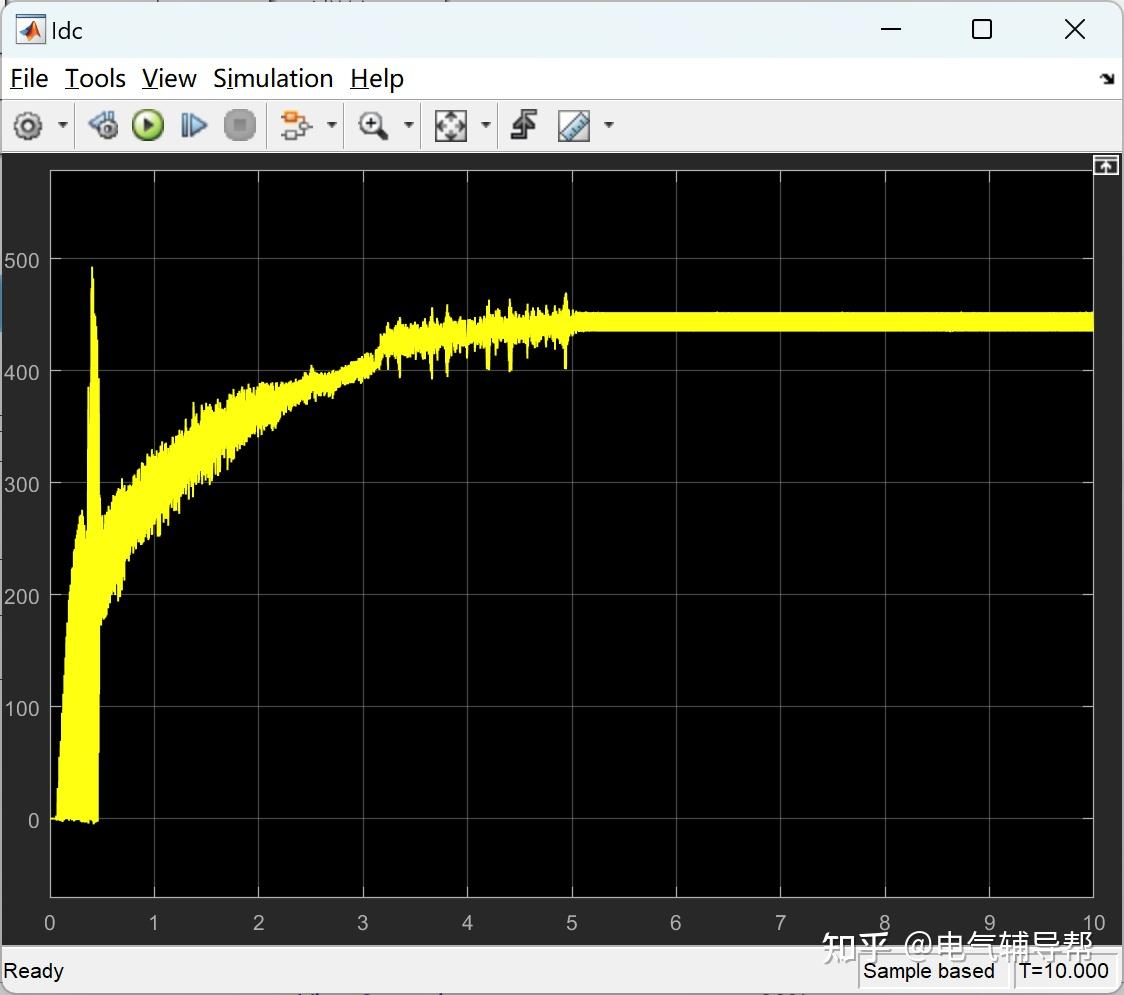The width and height of the screenshot is (1124, 995).
Task: Highlight the Simulink block icon
Action: [x=296, y=125]
